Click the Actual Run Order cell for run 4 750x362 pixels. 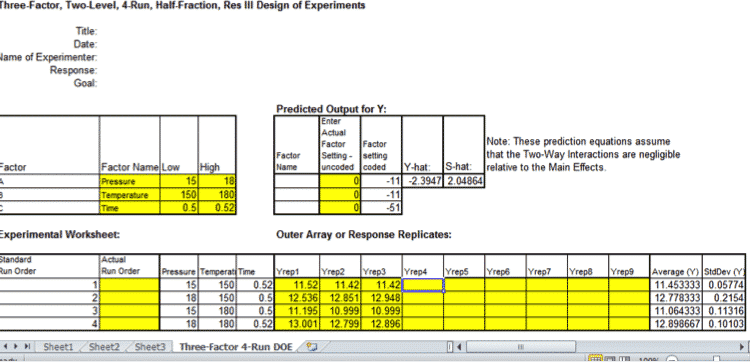coord(130,324)
